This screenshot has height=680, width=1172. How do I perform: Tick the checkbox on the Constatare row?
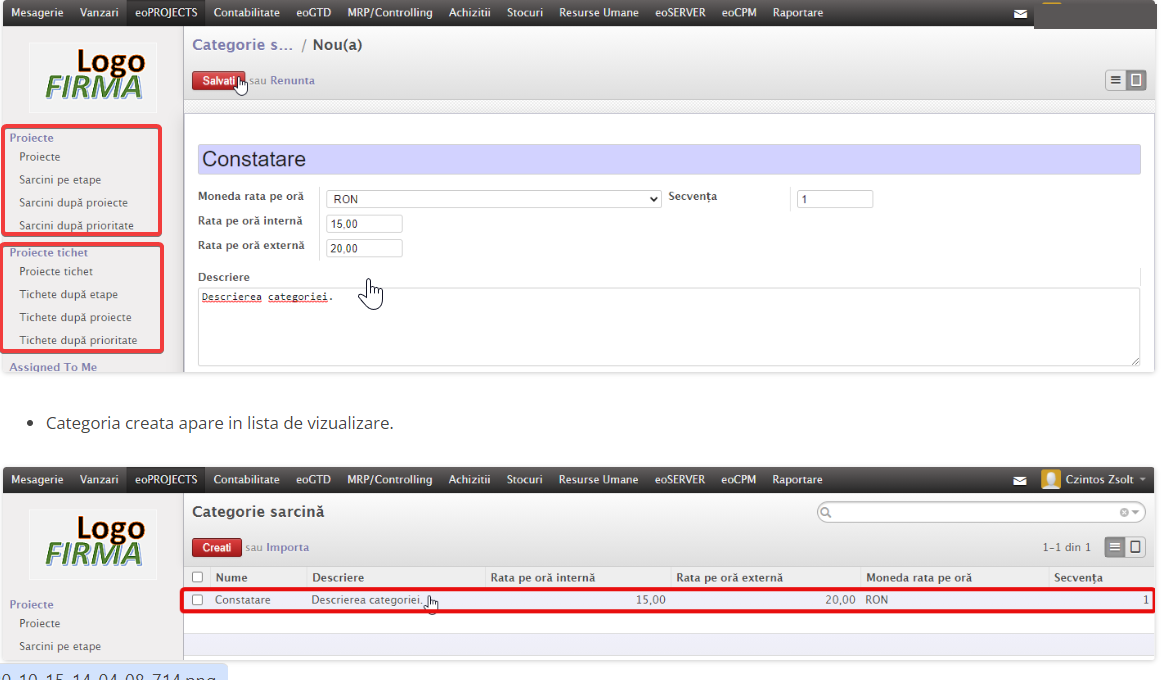[198, 600]
